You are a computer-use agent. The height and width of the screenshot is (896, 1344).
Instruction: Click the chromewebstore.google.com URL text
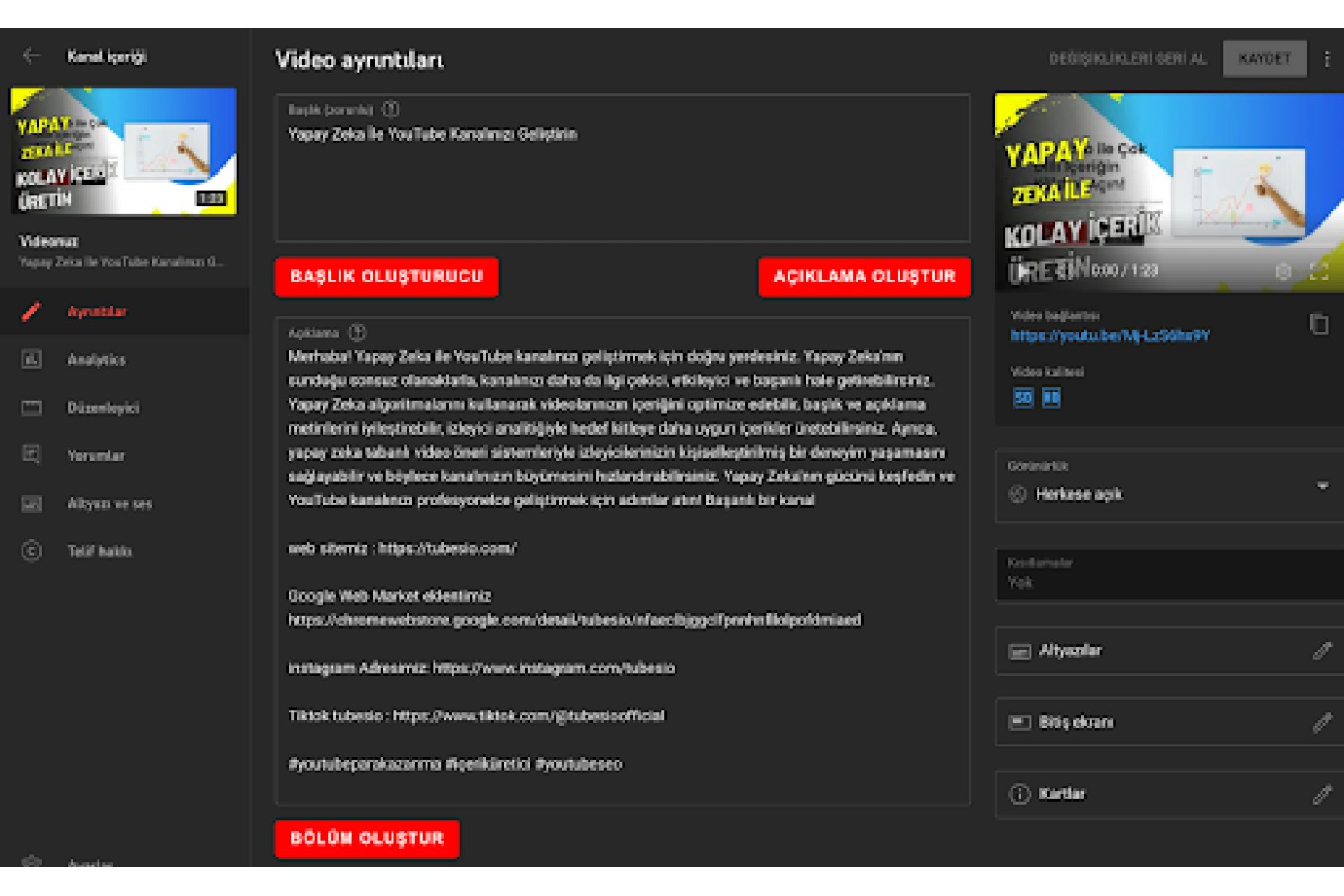(574, 620)
